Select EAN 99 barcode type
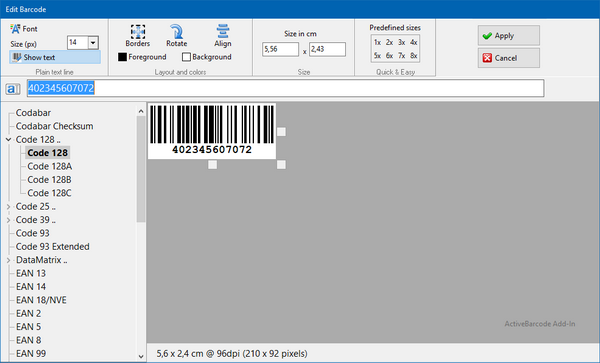Screen dimensions: 600x363 (31, 354)
